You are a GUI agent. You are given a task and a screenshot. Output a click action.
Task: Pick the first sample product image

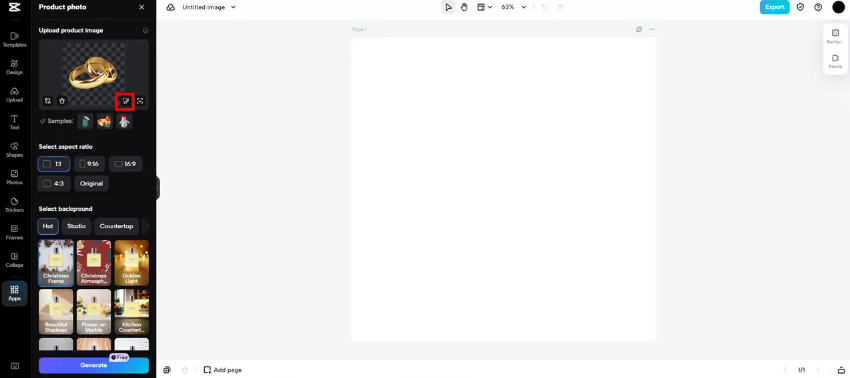[85, 121]
